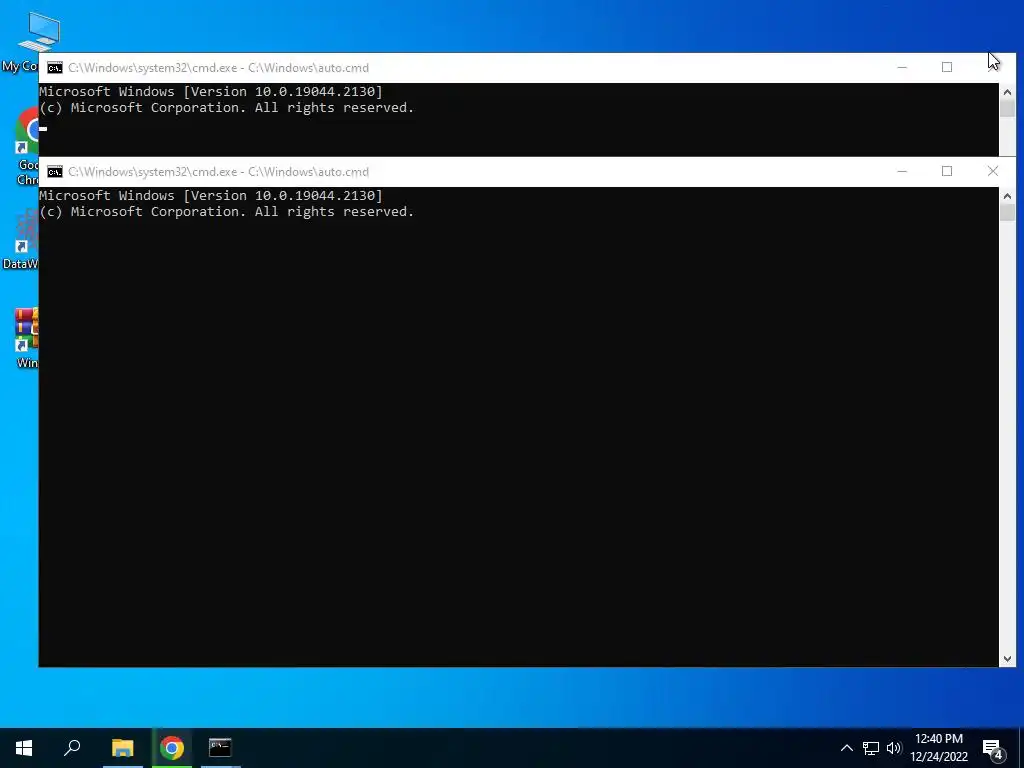1024x768 pixels.
Task: Show hidden system tray icons
Action: pos(846,748)
